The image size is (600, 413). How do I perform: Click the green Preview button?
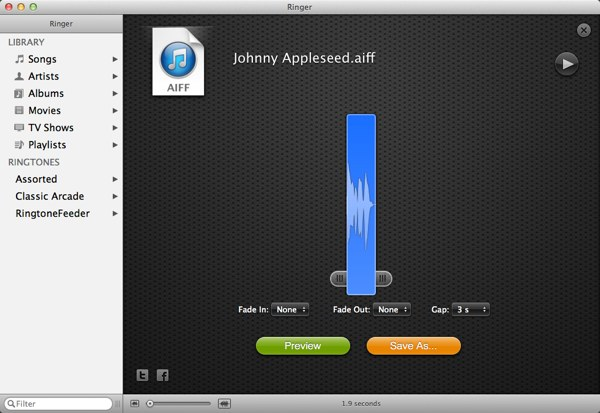coord(303,346)
